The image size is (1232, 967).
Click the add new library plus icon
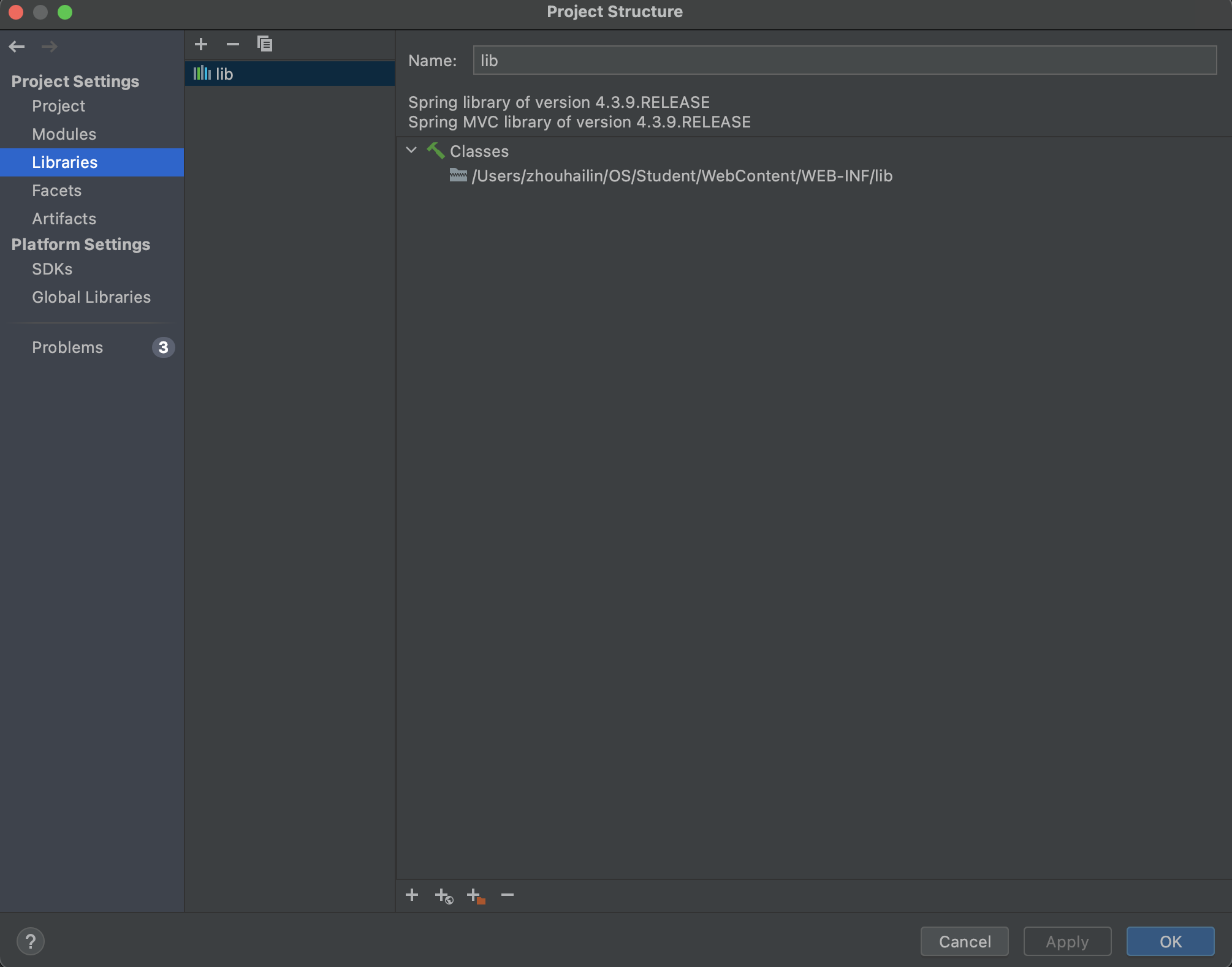tap(201, 44)
